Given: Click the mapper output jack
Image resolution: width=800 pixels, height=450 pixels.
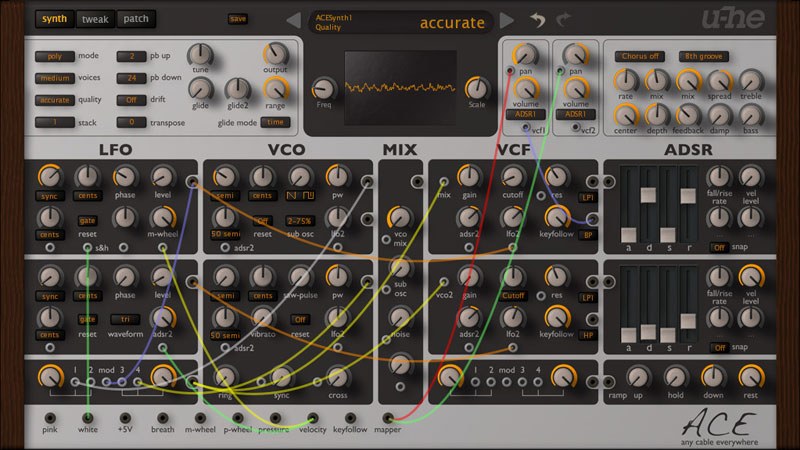Looking at the screenshot, I should click(388, 418).
